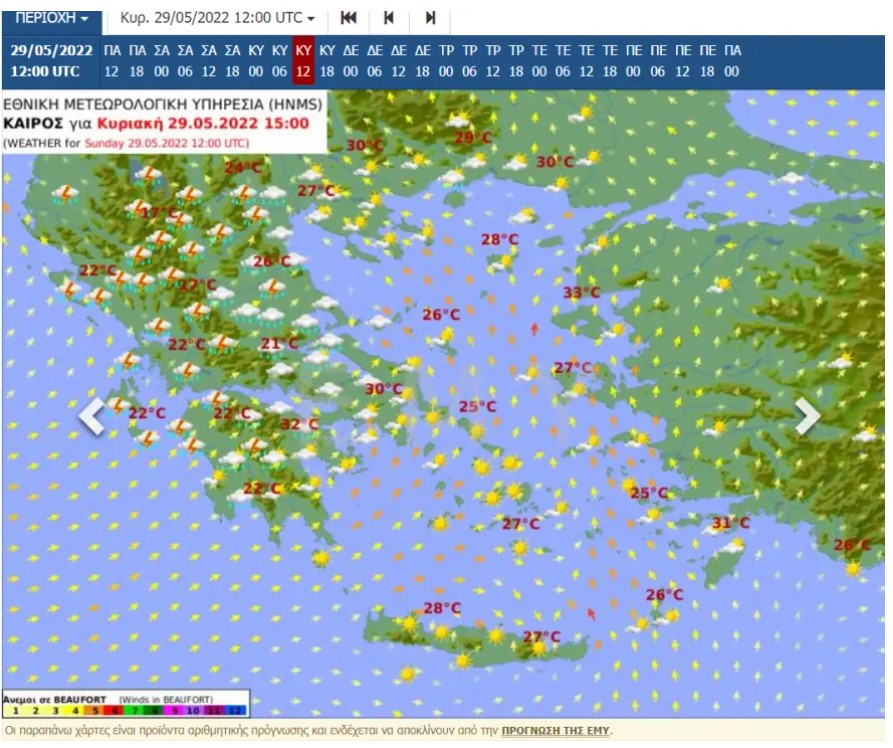Click Beaufort 12 blue swatch in legend
Screen dimensions: 893x748
(236, 710)
